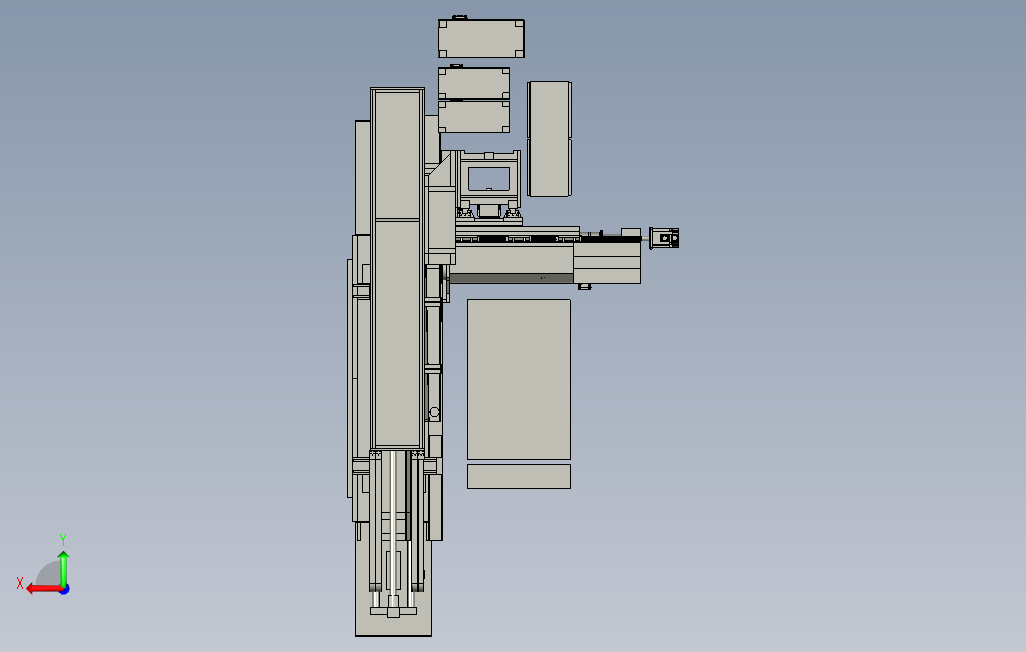Click the small circle on the column side
The image size is (1026, 652).
point(434,412)
